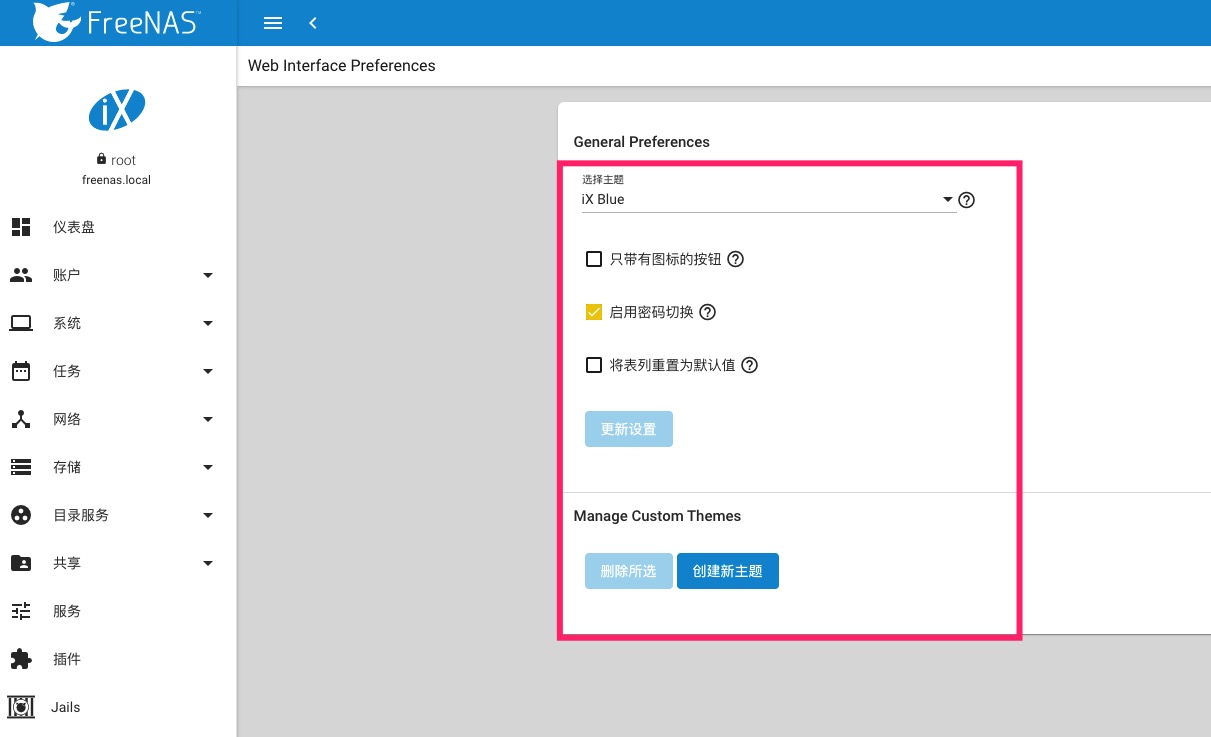Expand the 共享 menu arrow
This screenshot has width=1211, height=737.
(208, 563)
